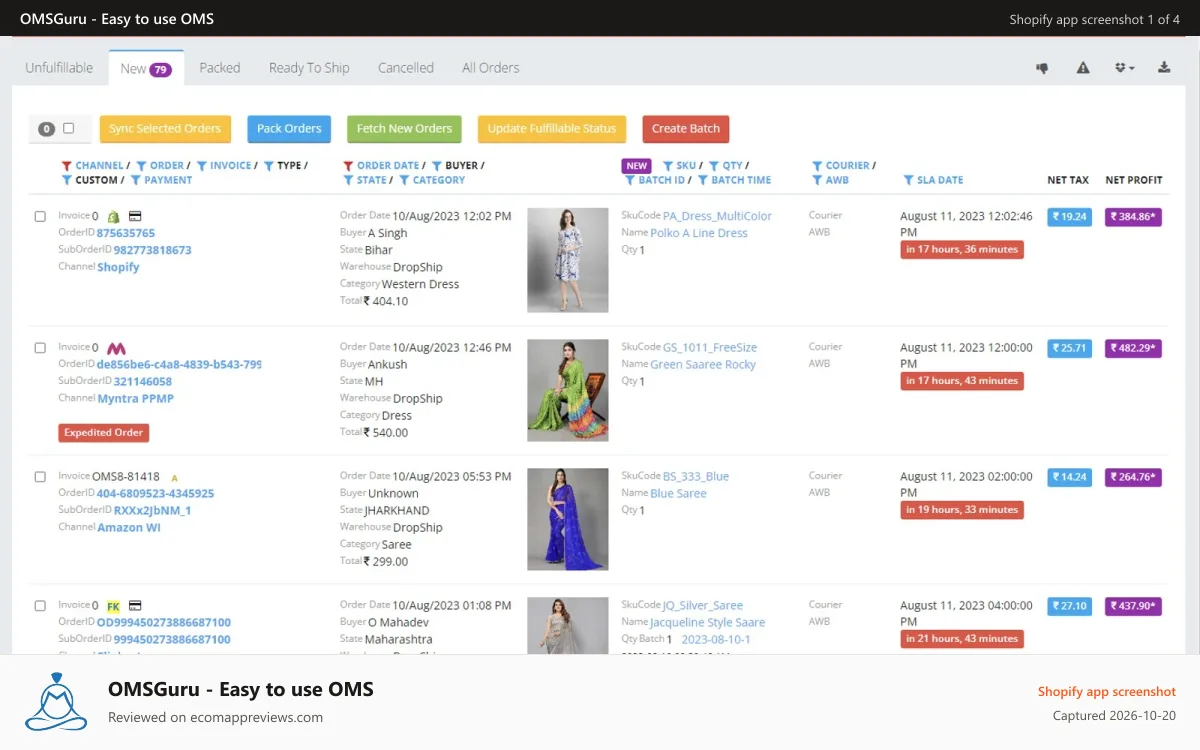
Task: Click net tax badge ₹ 25.71
Action: pyautogui.click(x=1070, y=349)
